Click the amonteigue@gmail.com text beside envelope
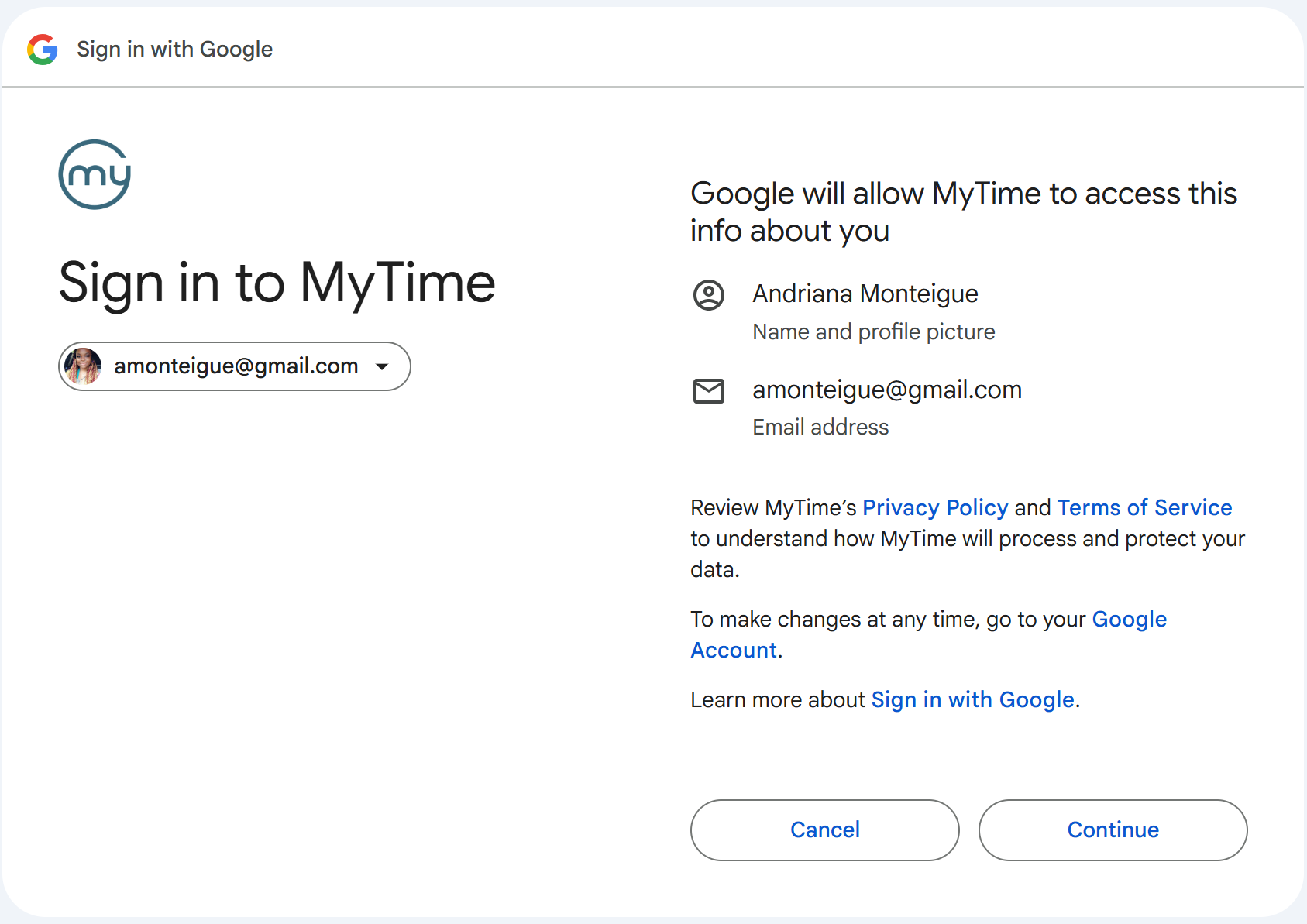The height and width of the screenshot is (924, 1307). 887,390
